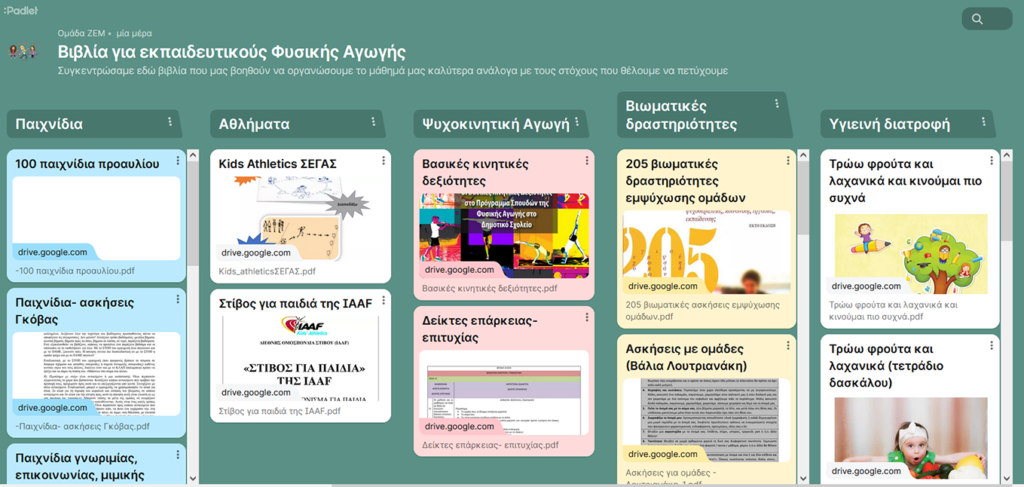Open options menu for Ψυχοκινητική Αγωγή column
1024x487 pixels.
[x=578, y=123]
